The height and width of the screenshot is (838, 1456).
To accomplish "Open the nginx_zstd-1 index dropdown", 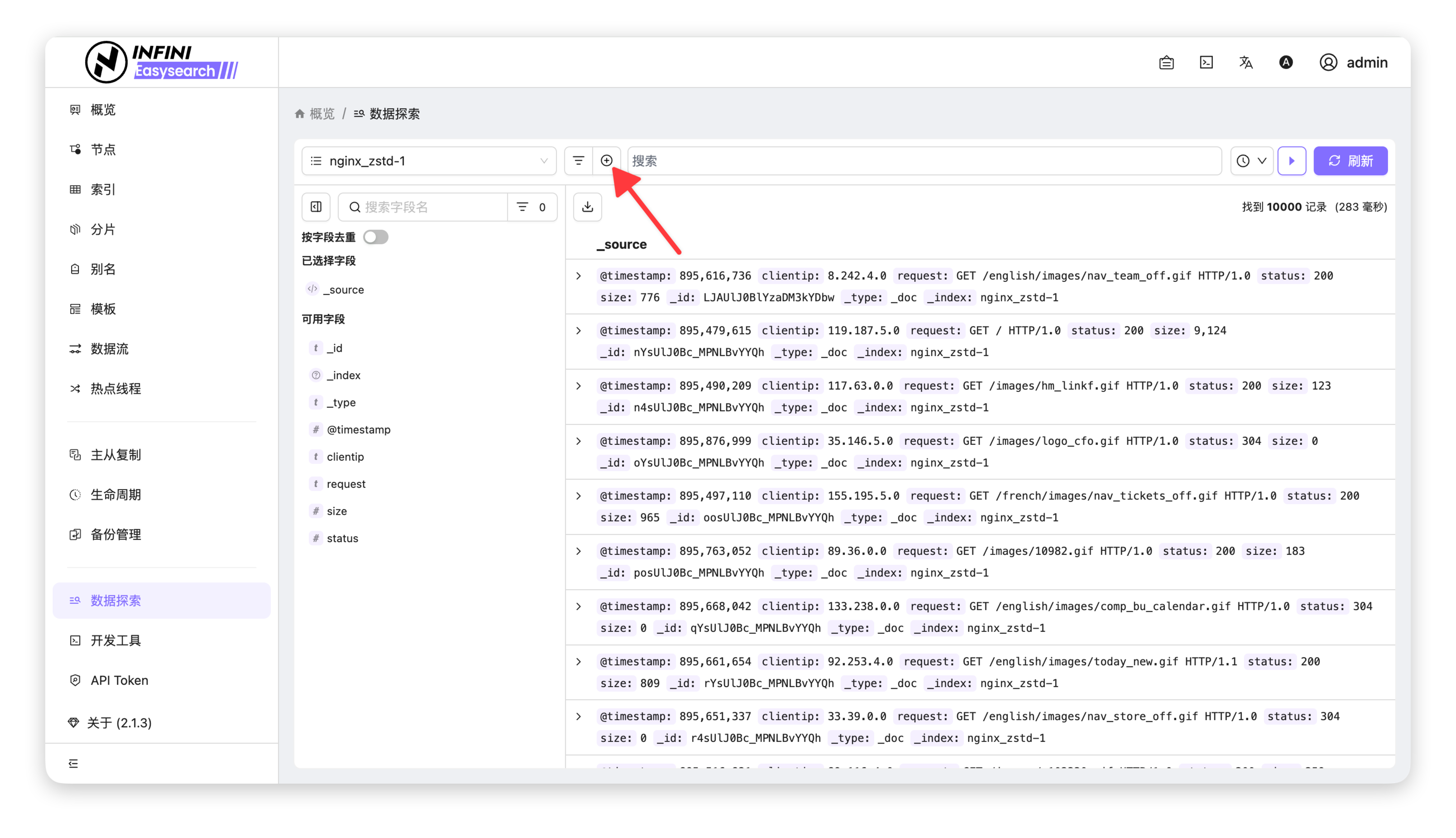I will coord(429,160).
